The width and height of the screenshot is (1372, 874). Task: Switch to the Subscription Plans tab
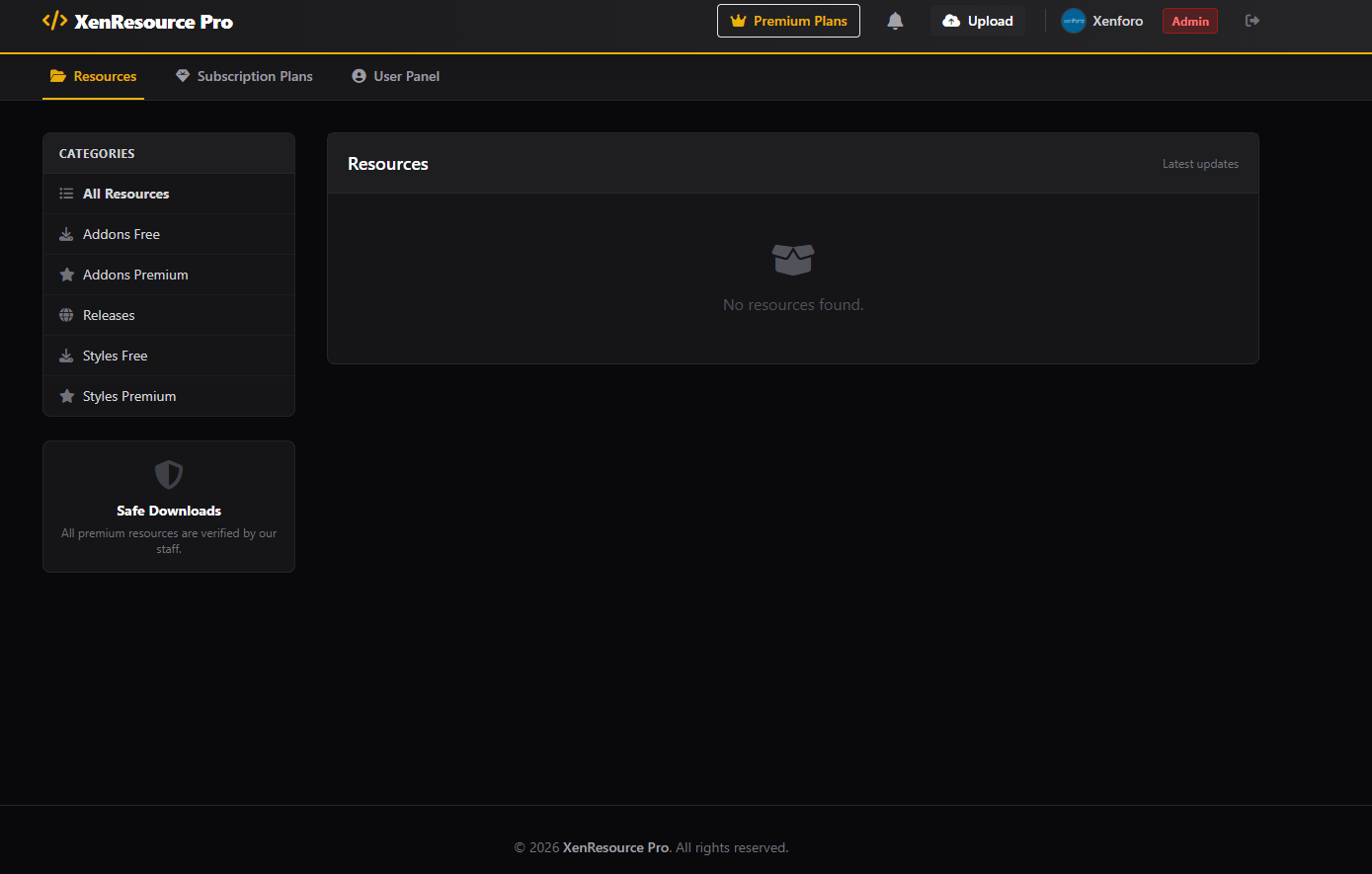[244, 76]
